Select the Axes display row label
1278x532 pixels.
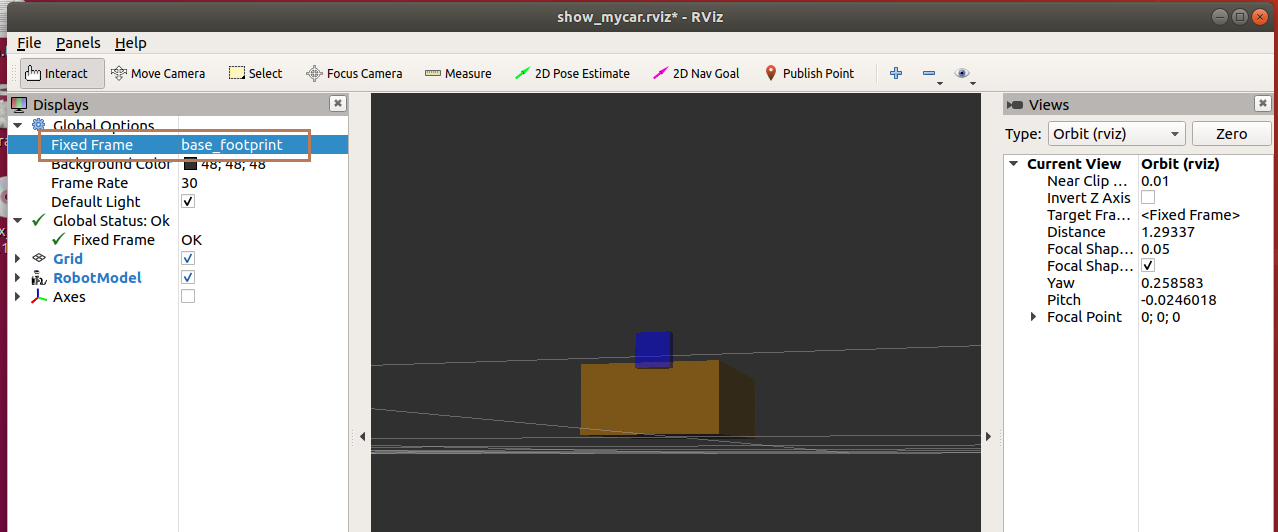tap(69, 296)
